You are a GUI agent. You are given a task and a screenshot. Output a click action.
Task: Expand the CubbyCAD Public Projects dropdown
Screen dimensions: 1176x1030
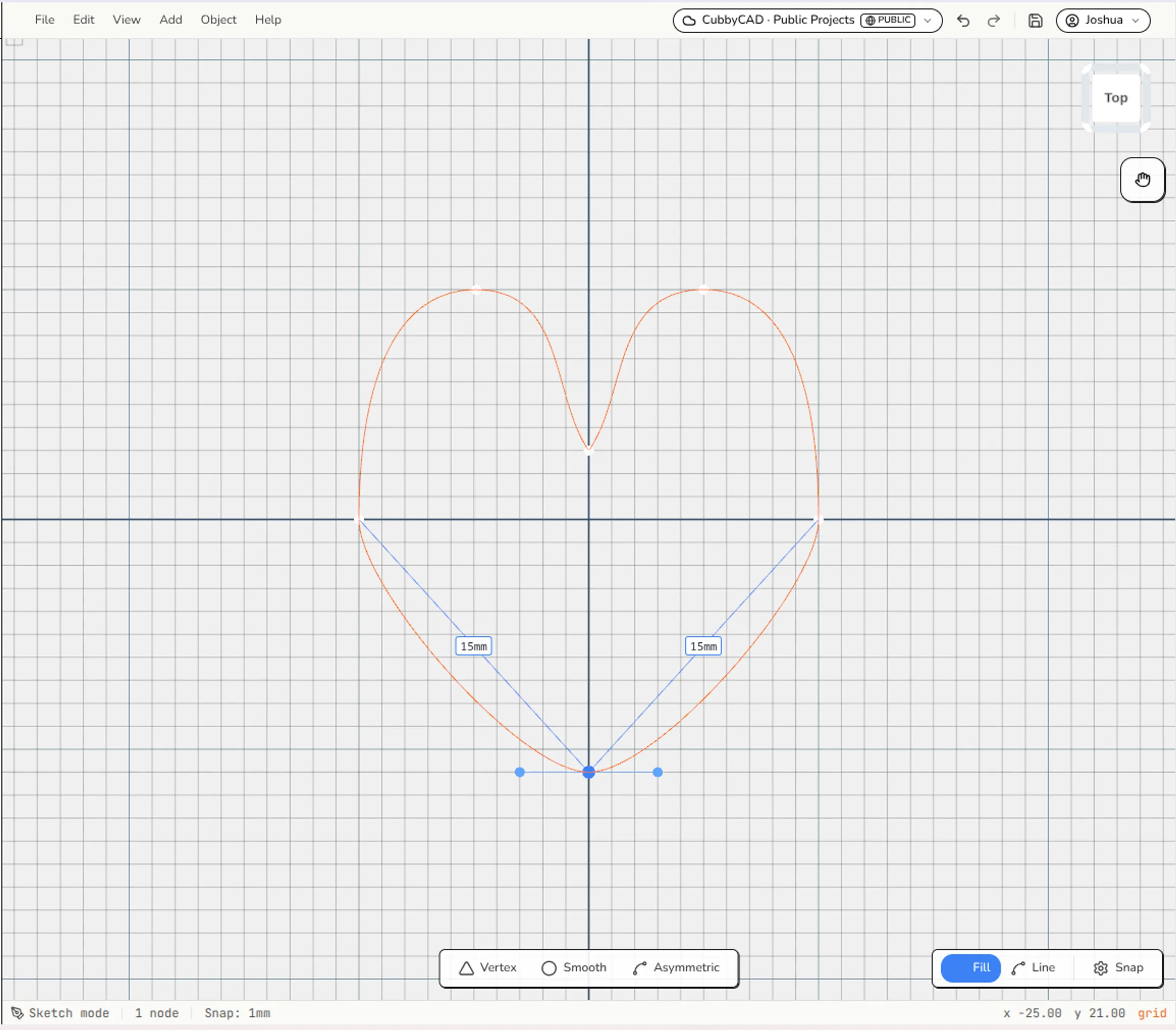pyautogui.click(x=807, y=21)
